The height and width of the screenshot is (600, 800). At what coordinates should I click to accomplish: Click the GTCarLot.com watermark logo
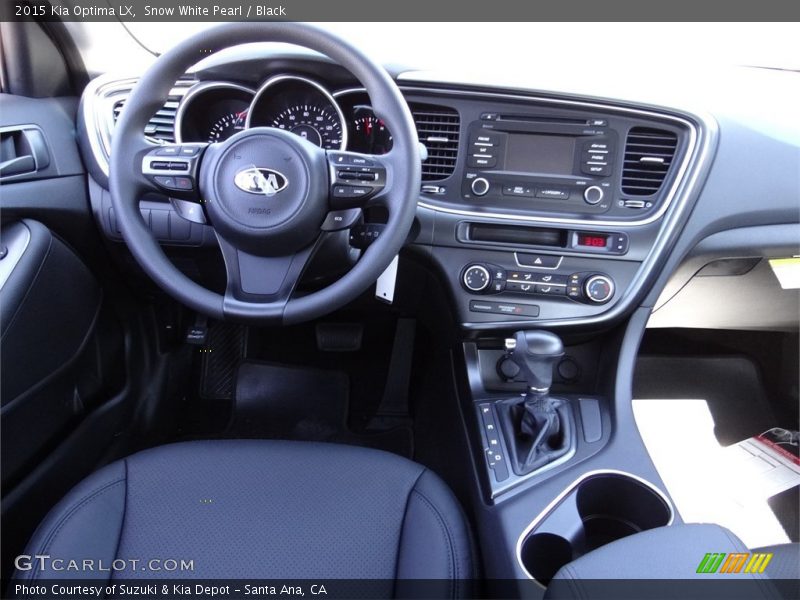104,564
